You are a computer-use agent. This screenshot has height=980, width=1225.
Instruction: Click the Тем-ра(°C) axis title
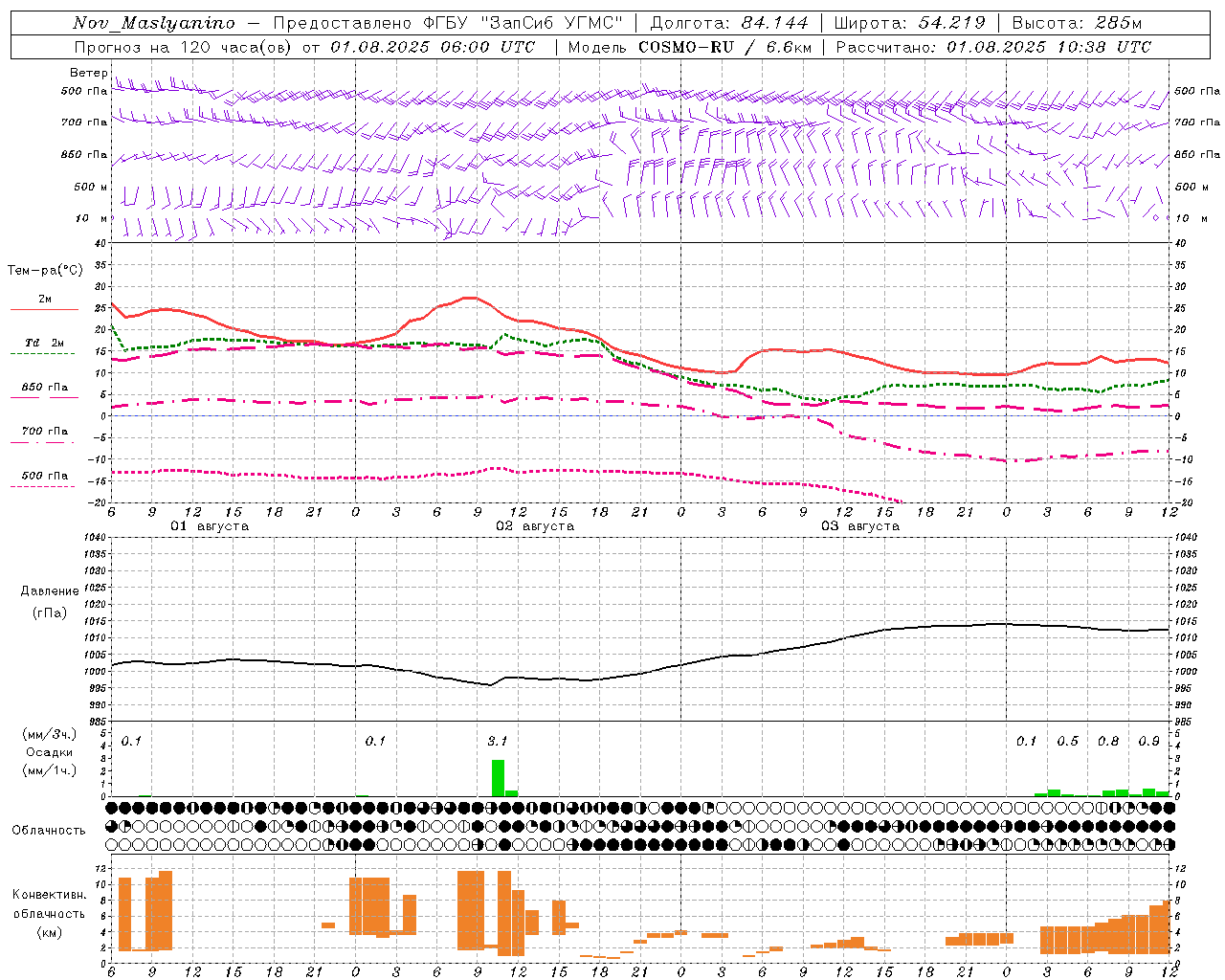click(45, 271)
